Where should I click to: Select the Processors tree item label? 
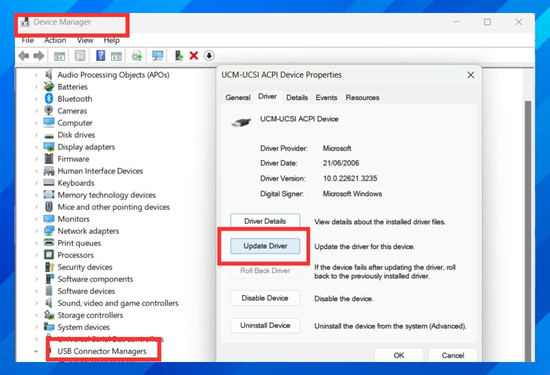coord(75,255)
